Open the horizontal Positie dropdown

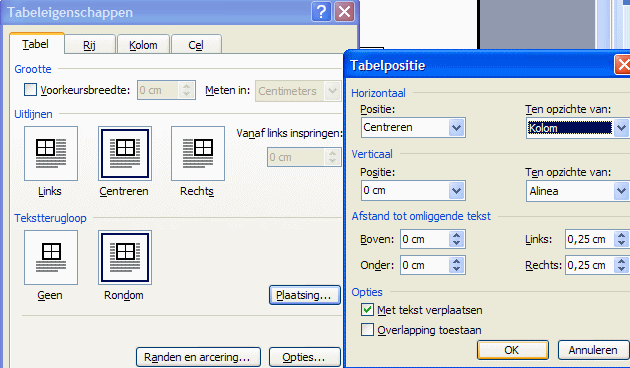(456, 128)
